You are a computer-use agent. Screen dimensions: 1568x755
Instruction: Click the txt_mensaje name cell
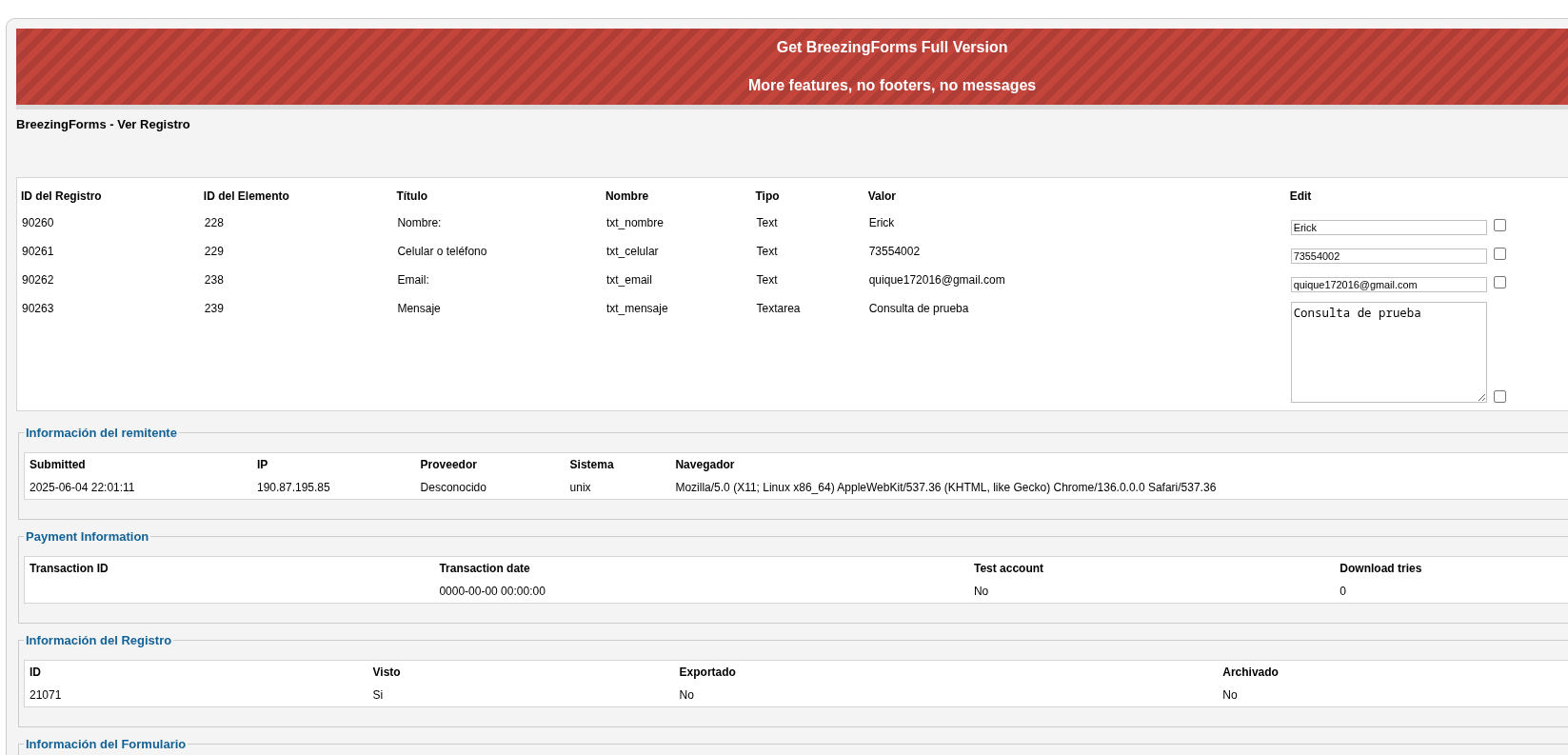click(637, 308)
